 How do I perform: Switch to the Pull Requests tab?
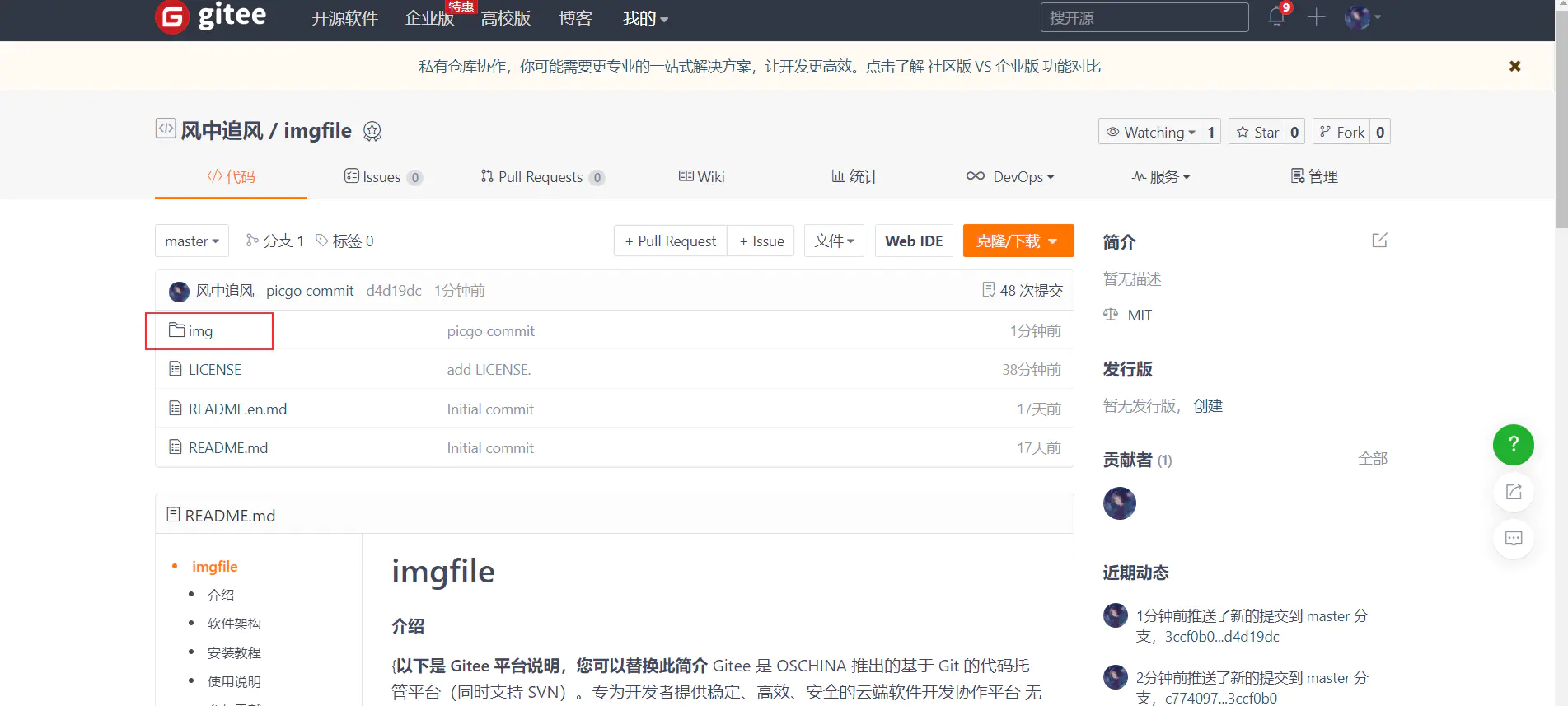(x=542, y=176)
